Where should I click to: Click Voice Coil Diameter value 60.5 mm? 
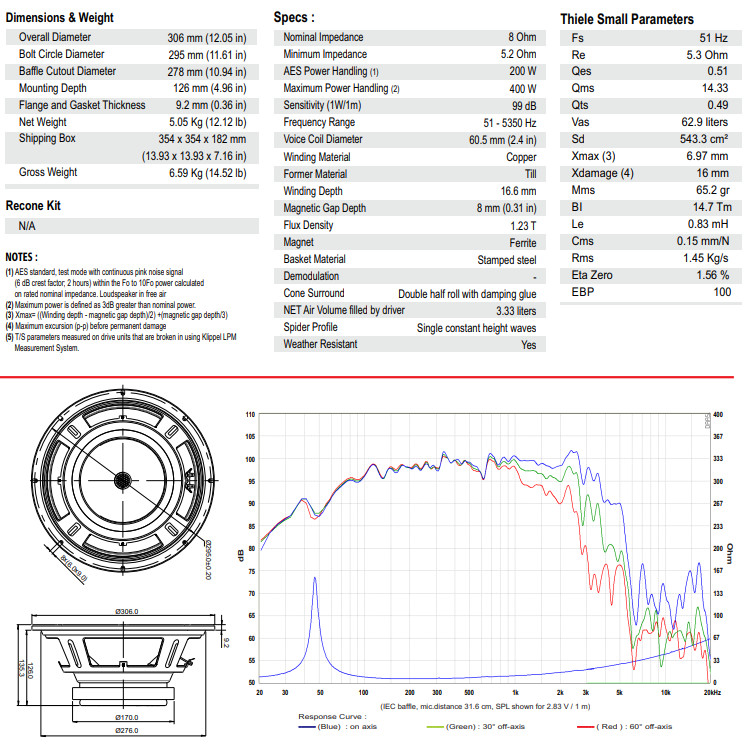coord(503,140)
